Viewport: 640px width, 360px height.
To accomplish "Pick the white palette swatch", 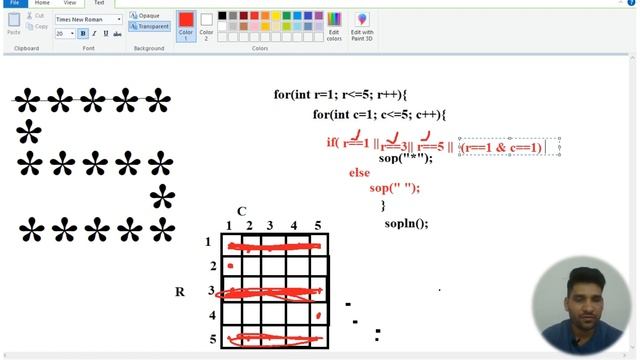I will (222, 27).
